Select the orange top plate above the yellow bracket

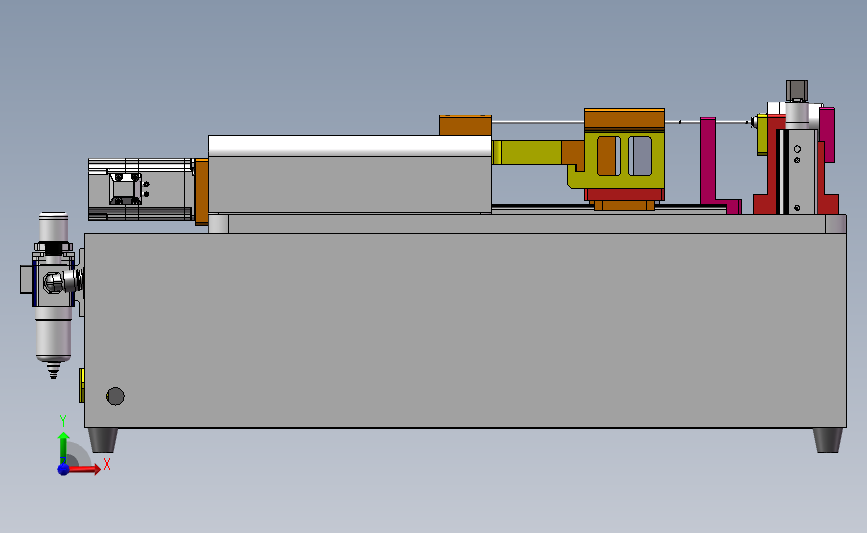tap(624, 119)
